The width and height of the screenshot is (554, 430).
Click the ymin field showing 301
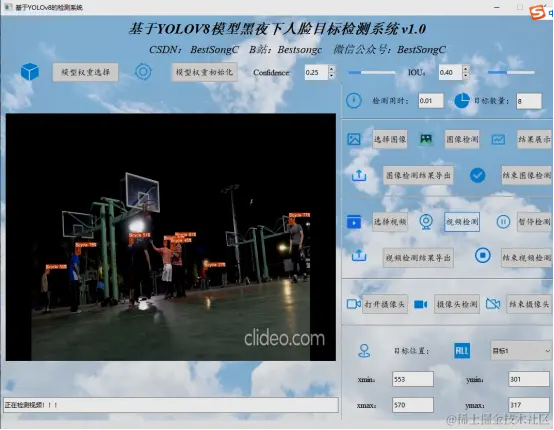529,379
